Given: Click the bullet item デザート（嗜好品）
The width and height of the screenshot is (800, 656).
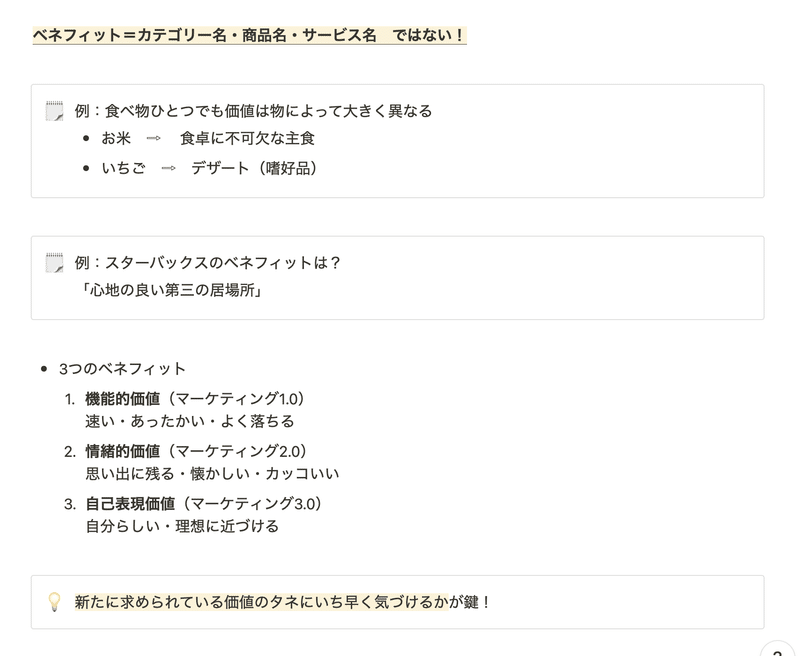Looking at the screenshot, I should click(254, 168).
